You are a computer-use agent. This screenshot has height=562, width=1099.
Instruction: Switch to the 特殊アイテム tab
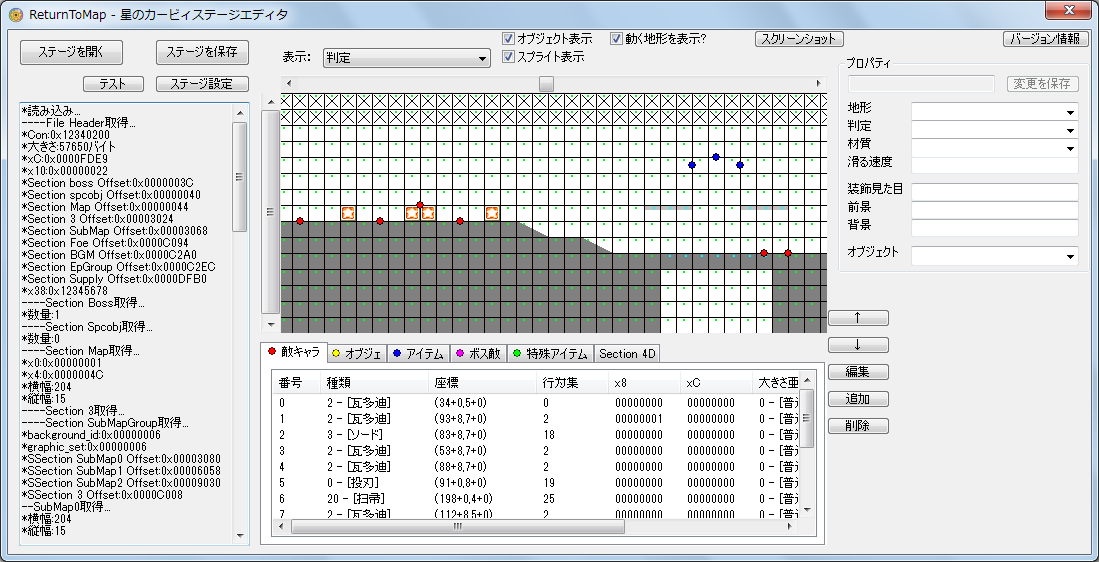click(550, 354)
